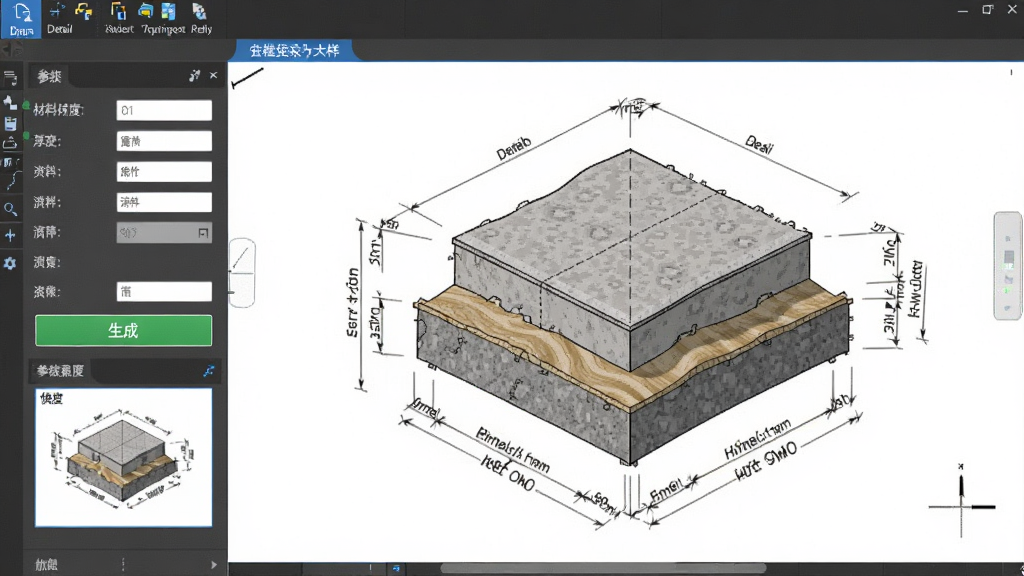Close the parameters panel with its X
The height and width of the screenshot is (576, 1024).
click(x=214, y=76)
